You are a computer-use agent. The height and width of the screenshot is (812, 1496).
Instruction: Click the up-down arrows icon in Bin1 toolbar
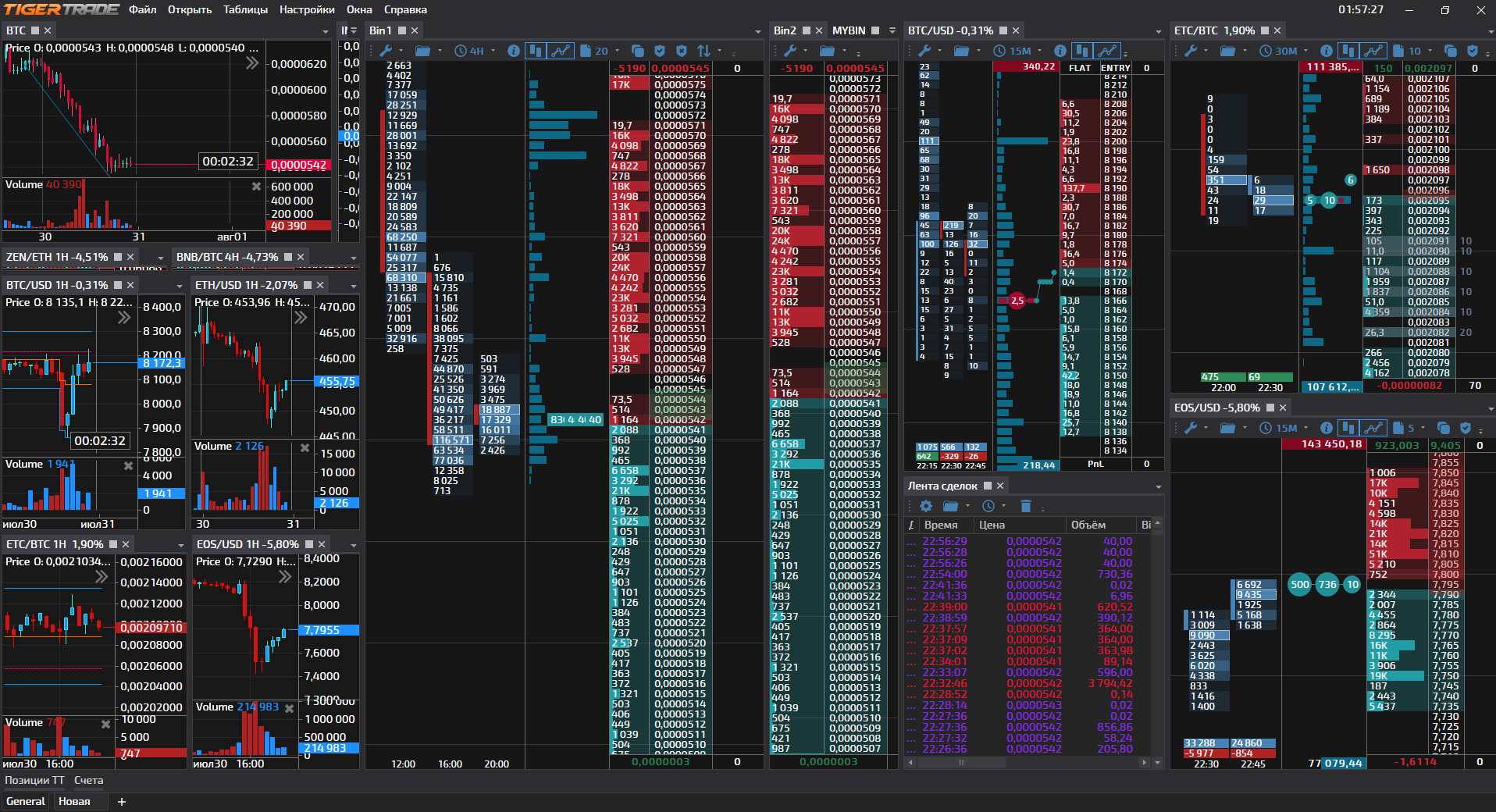tap(704, 51)
